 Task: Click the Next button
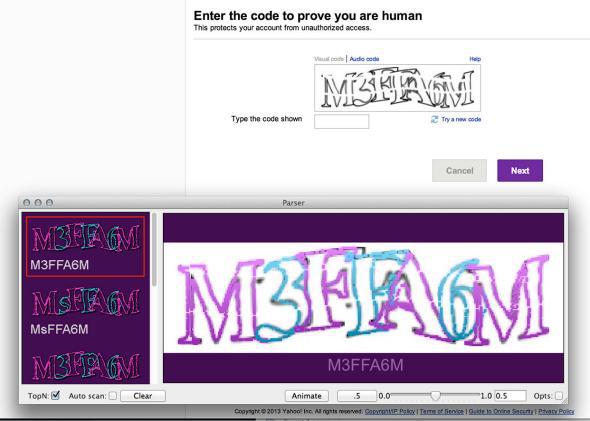520,170
